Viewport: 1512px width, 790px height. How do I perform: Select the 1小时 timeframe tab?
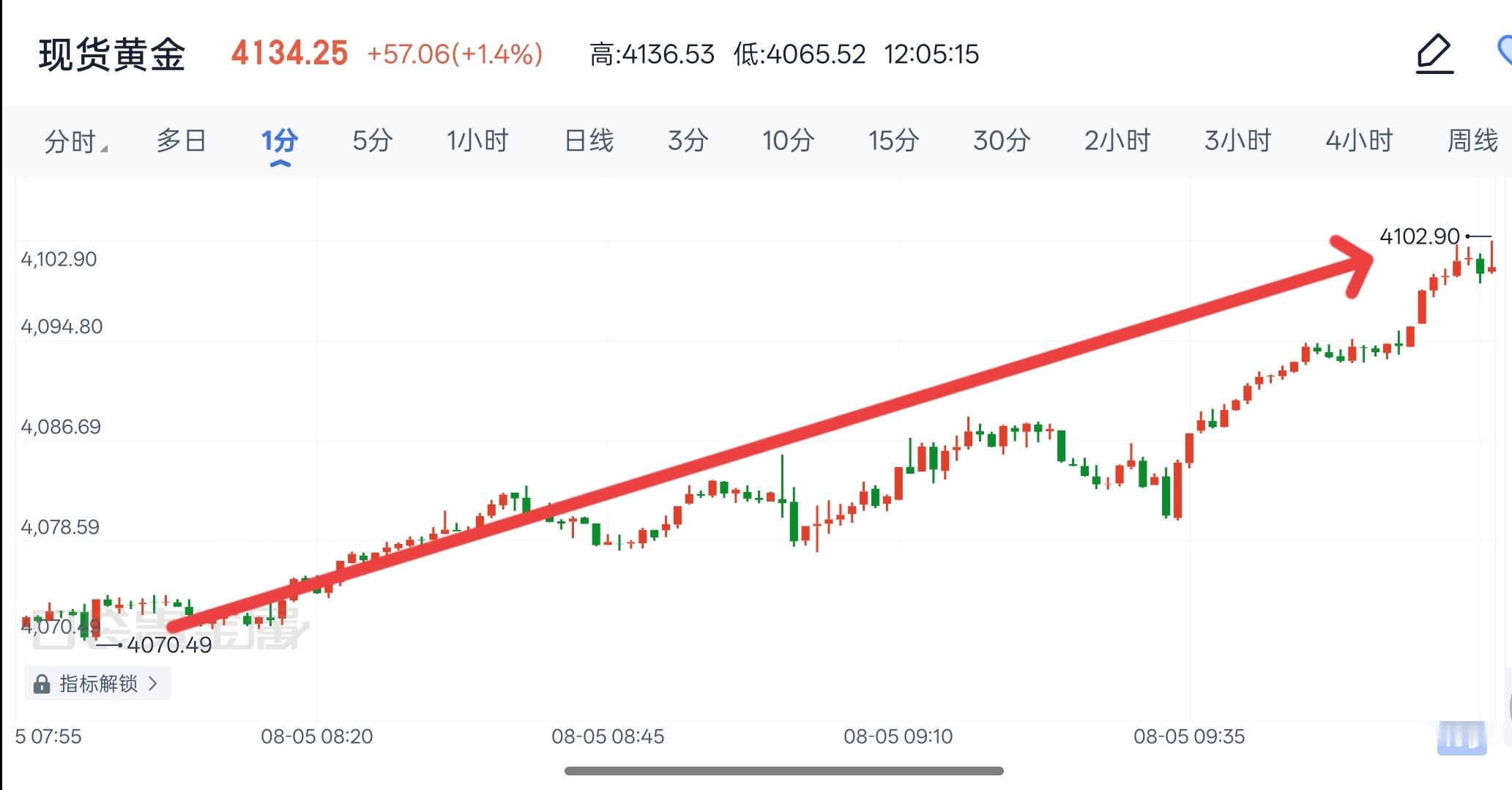pyautogui.click(x=477, y=140)
